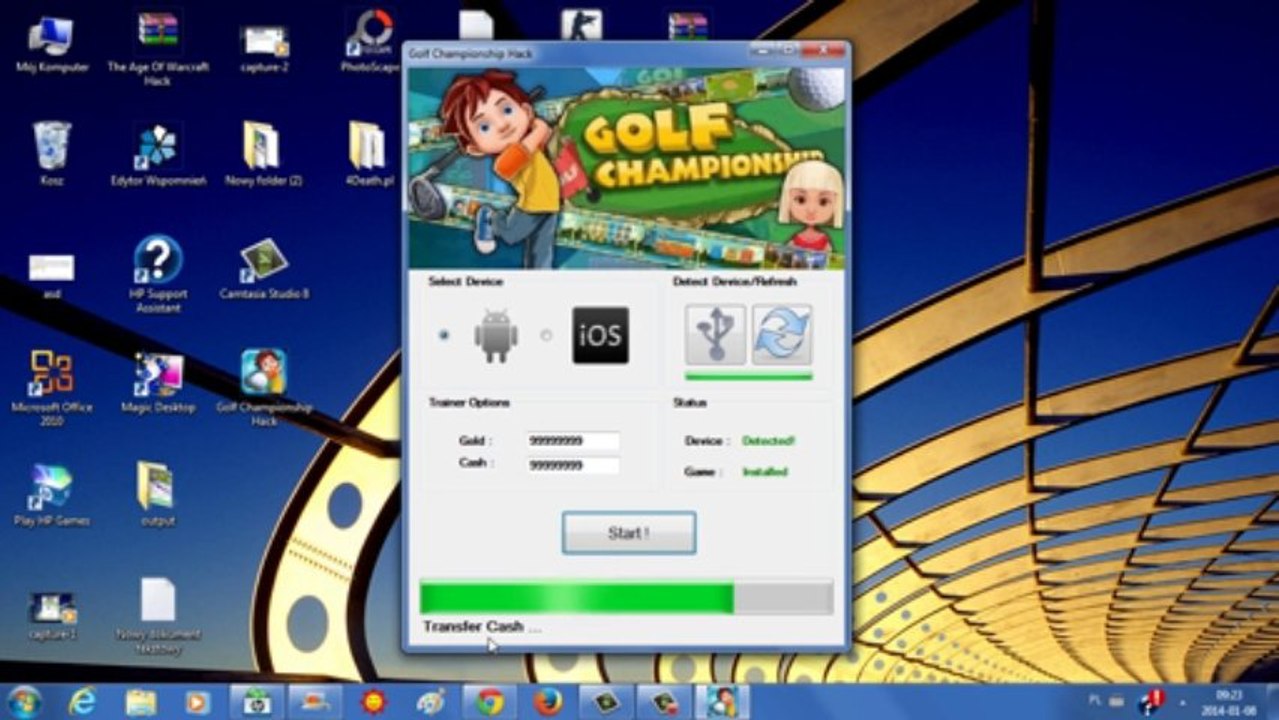Open the HP Support Assistant shortcut

click(158, 273)
